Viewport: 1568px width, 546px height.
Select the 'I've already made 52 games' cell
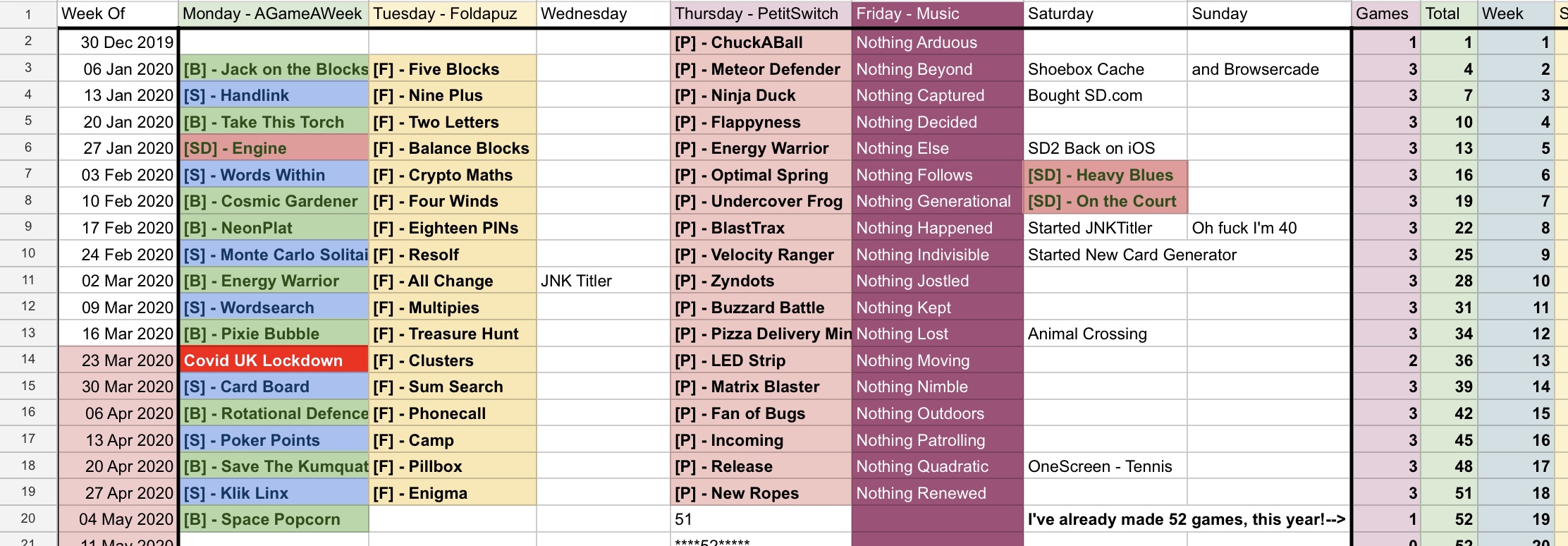coord(1187,519)
